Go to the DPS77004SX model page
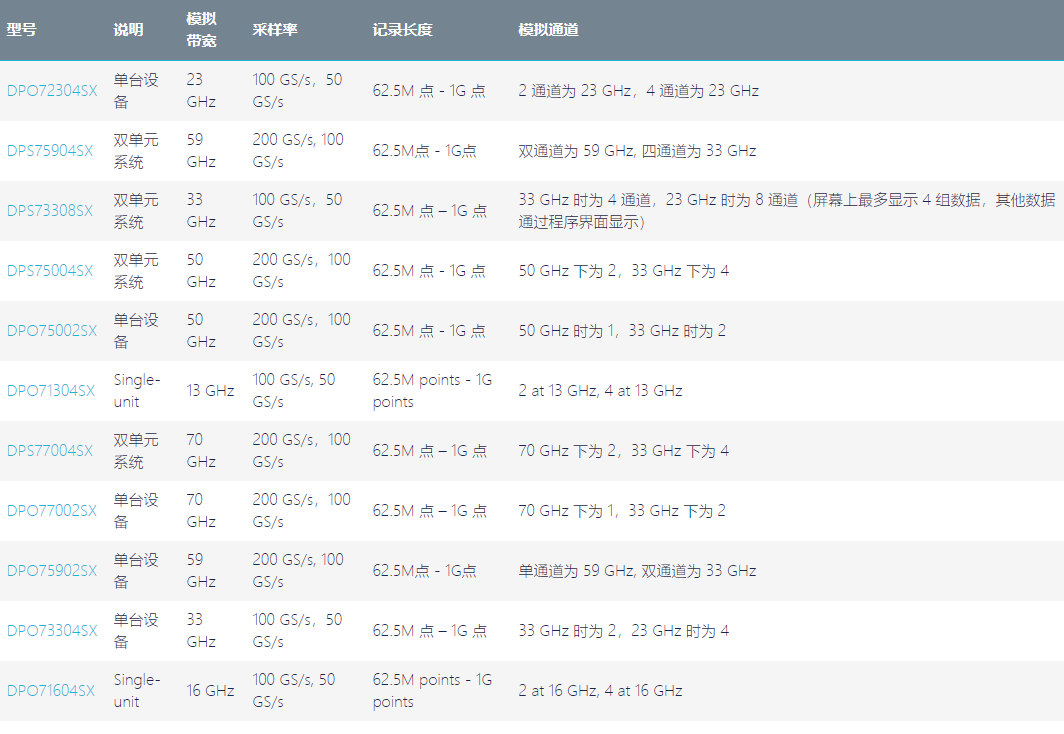The width and height of the screenshot is (1064, 734). (50, 451)
